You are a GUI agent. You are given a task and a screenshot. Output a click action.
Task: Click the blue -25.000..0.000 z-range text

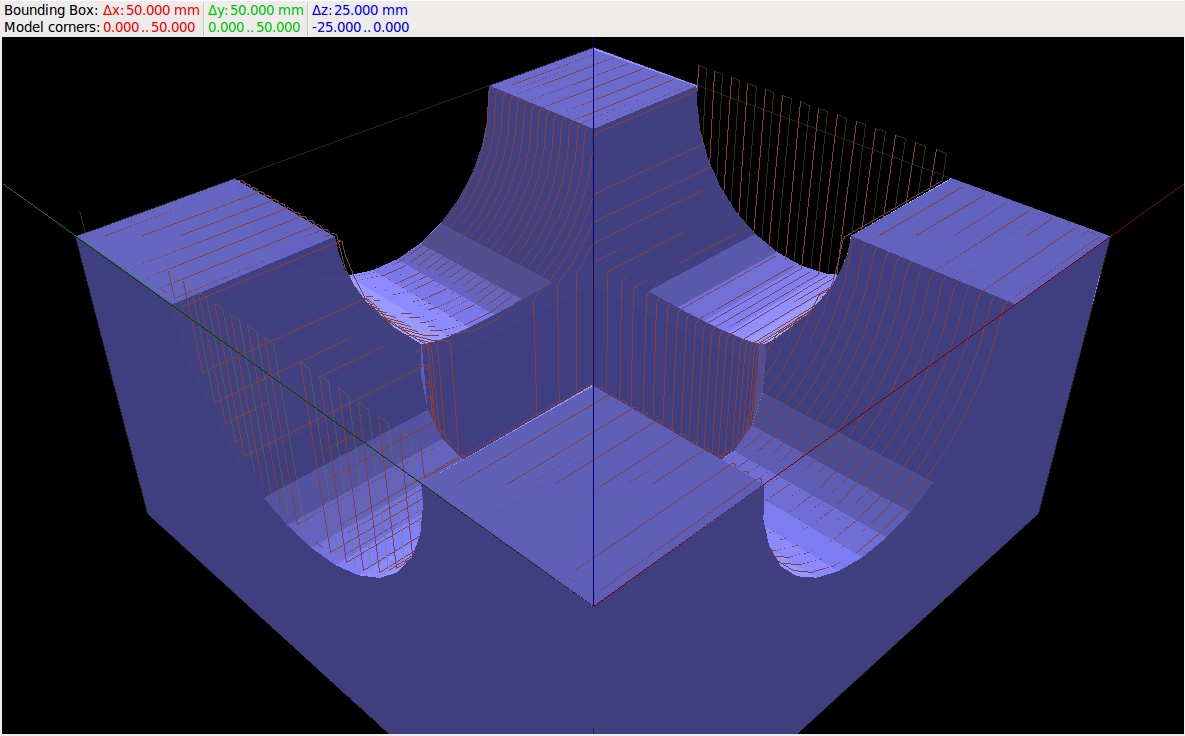pos(360,27)
